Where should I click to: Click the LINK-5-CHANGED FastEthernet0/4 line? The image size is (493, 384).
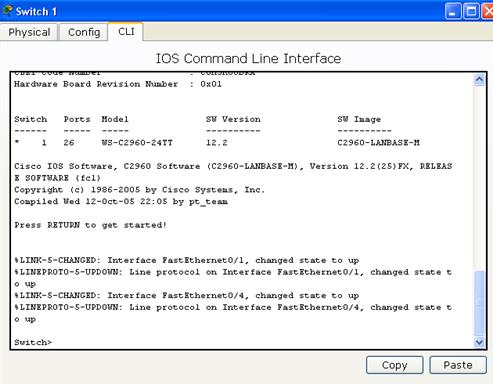tap(186, 295)
